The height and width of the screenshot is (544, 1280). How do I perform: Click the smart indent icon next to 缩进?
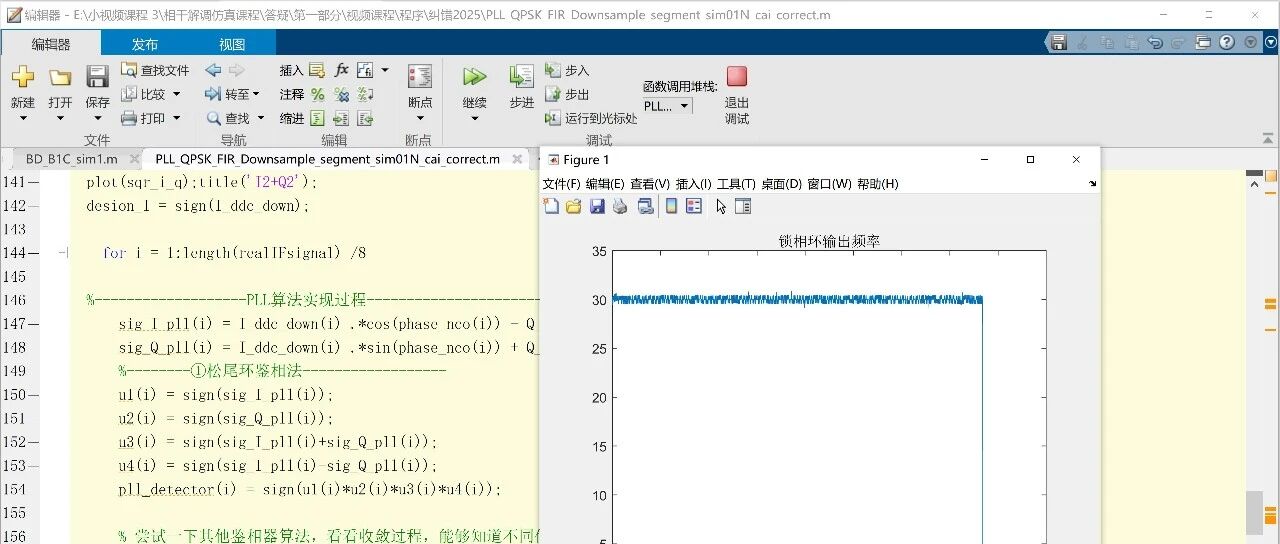pyautogui.click(x=317, y=118)
